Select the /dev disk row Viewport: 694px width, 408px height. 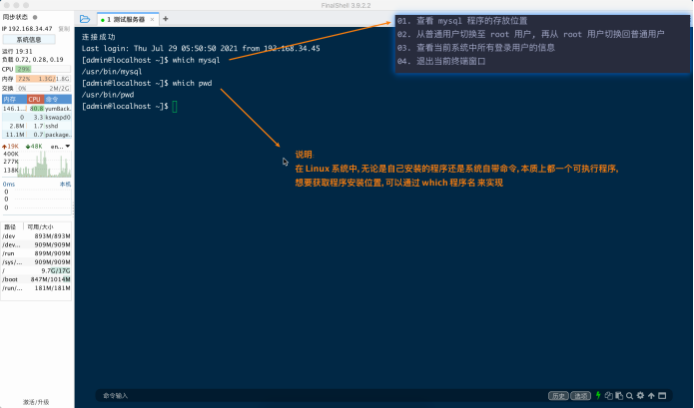pyautogui.click(x=36, y=236)
